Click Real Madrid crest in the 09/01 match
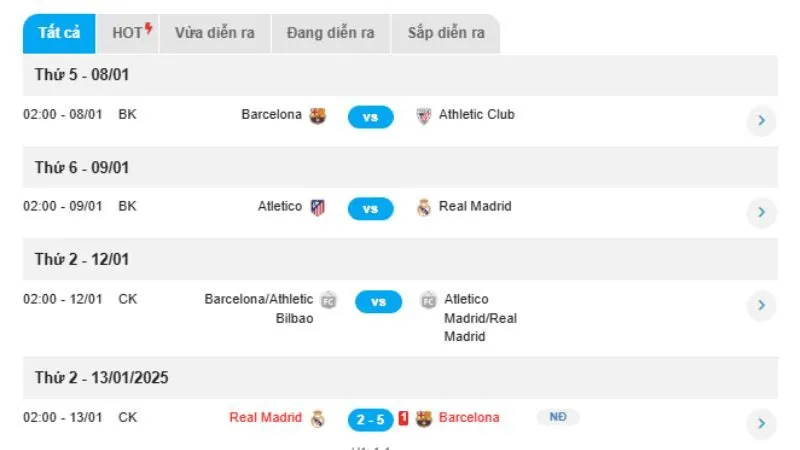The image size is (800, 450). (424, 207)
